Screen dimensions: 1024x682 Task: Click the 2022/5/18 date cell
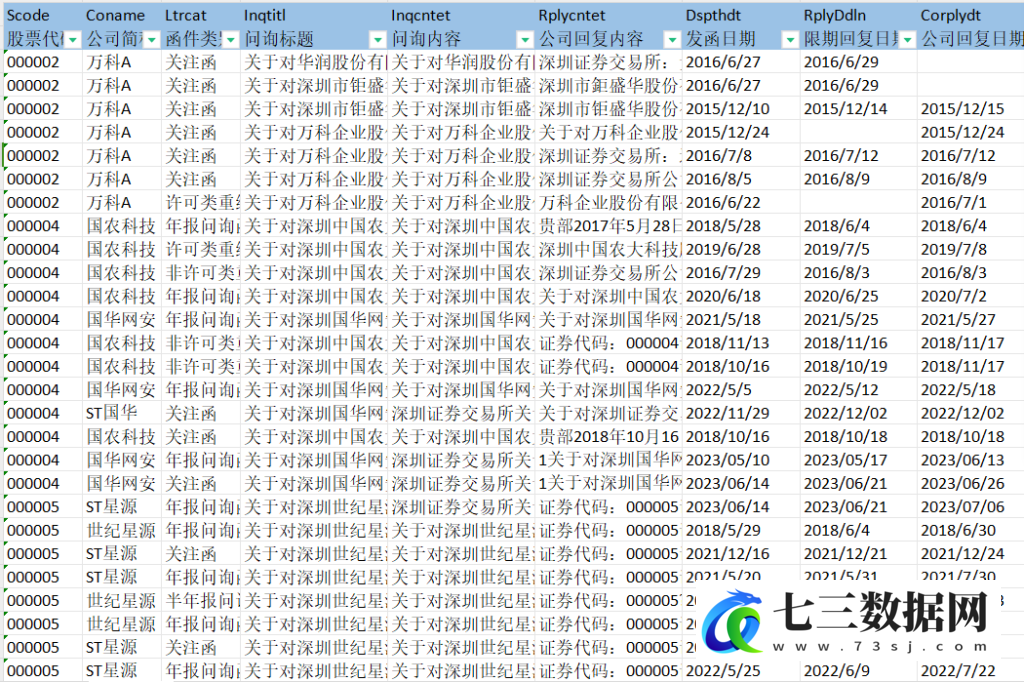[x=971, y=390]
